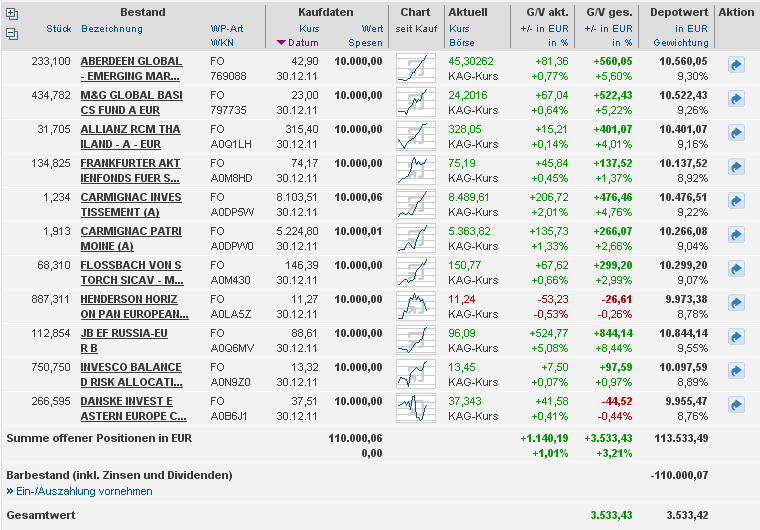760x530 pixels.
Task: Open Invesco Balanced Risk Allocation fund details
Action: pos(132,372)
